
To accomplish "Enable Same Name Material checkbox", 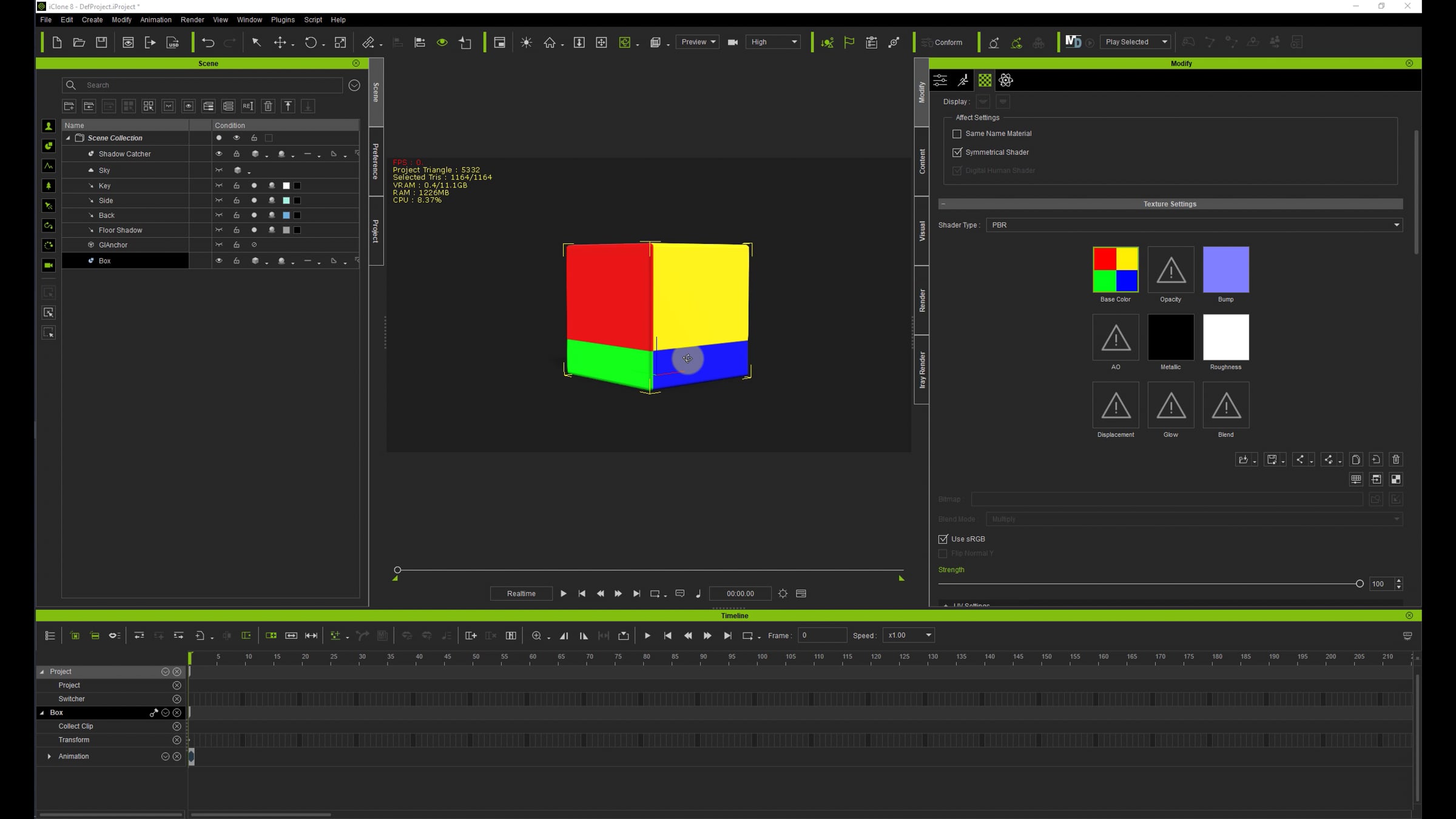I will tap(957, 133).
